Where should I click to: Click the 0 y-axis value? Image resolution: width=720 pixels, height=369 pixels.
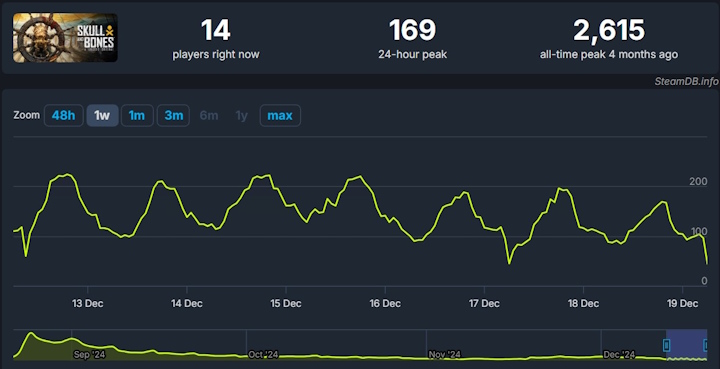click(704, 281)
